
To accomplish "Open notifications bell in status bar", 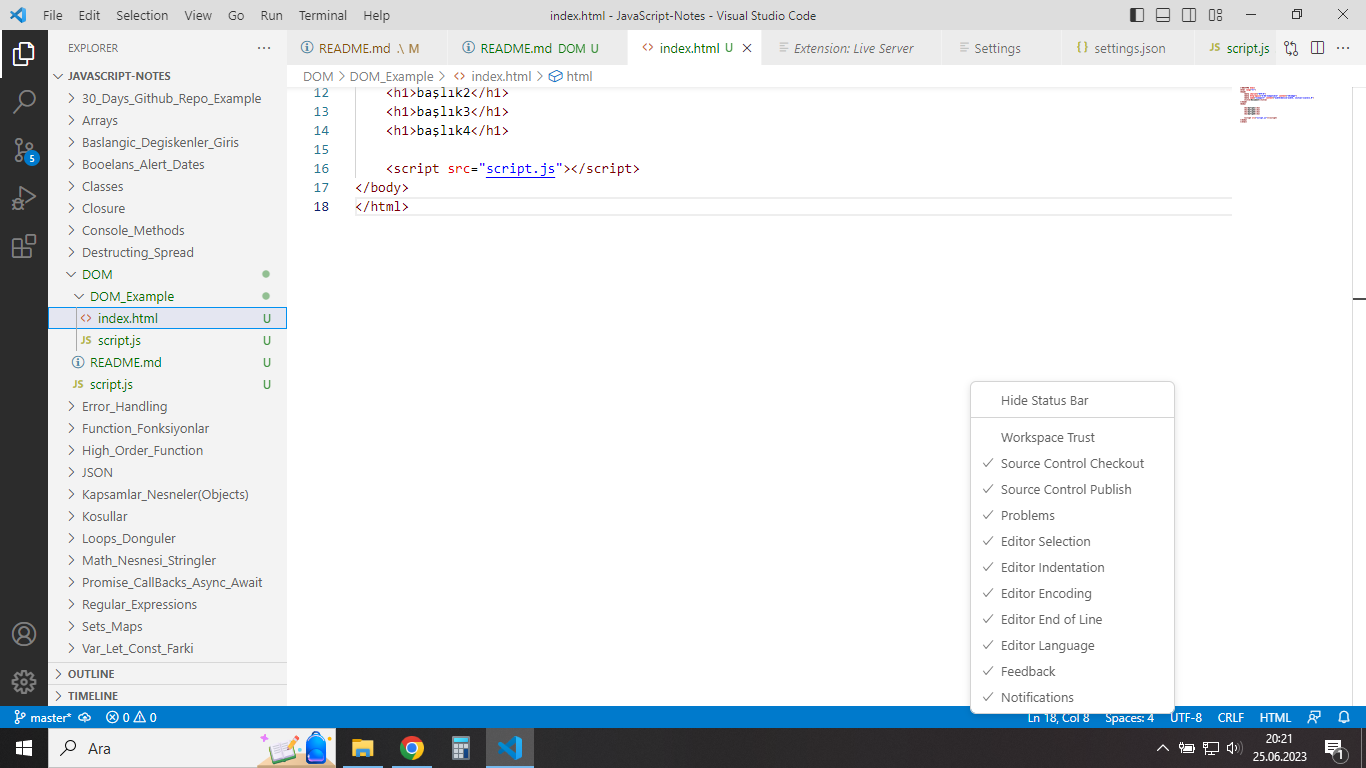I will tap(1345, 717).
